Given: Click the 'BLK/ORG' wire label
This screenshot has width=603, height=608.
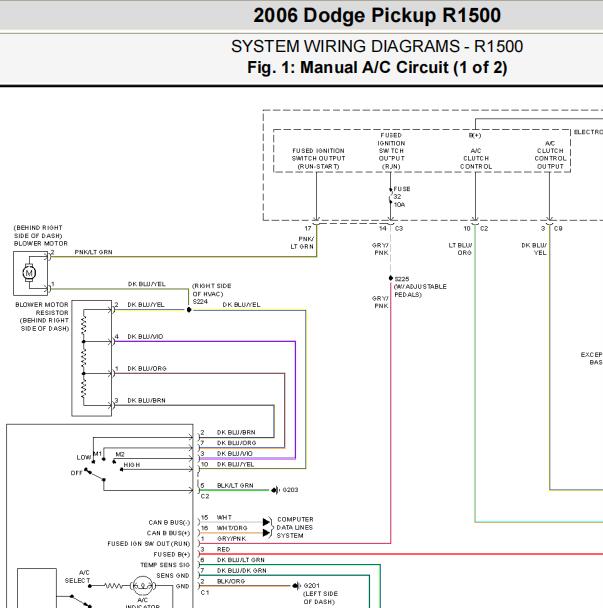Looking at the screenshot, I should tap(231, 581).
